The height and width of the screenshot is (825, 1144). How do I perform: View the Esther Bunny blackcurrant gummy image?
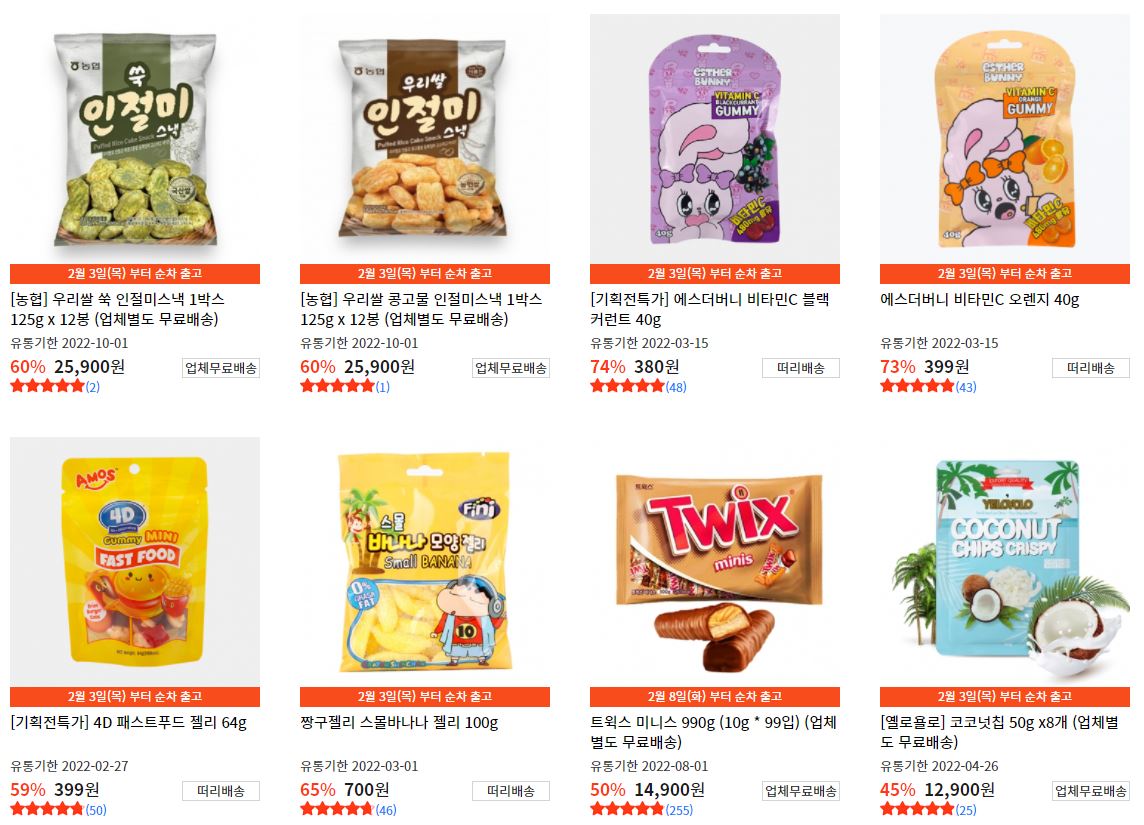click(x=715, y=139)
